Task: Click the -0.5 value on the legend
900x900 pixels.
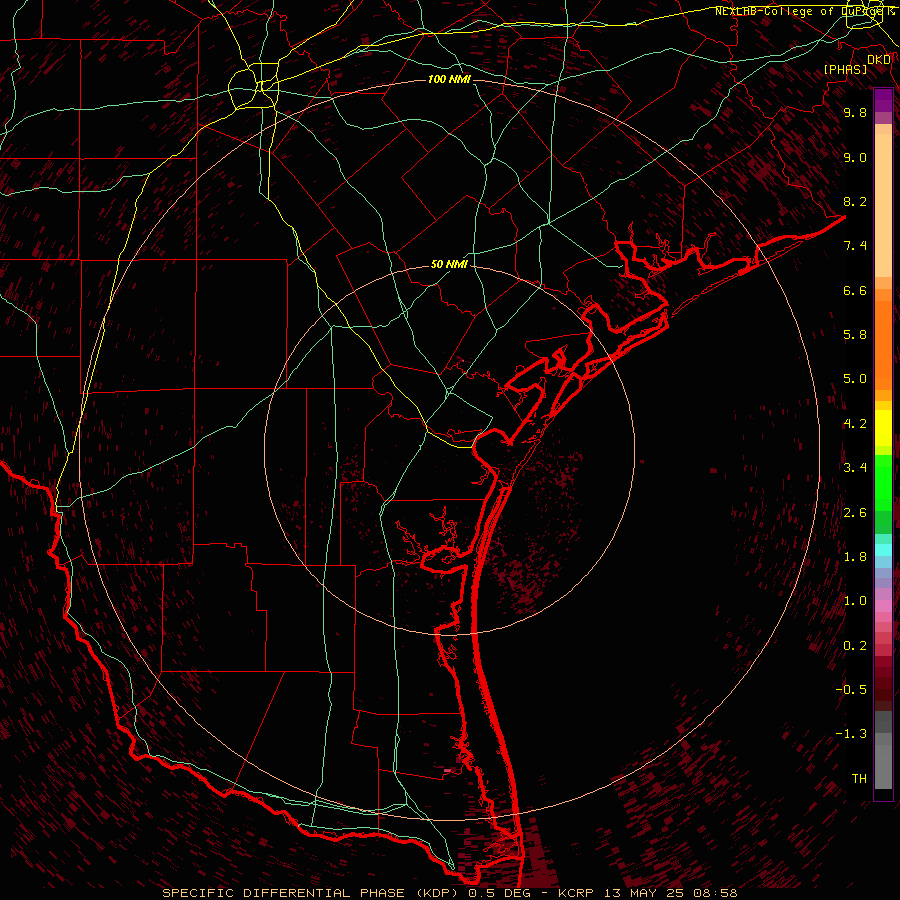Action: pos(851,690)
